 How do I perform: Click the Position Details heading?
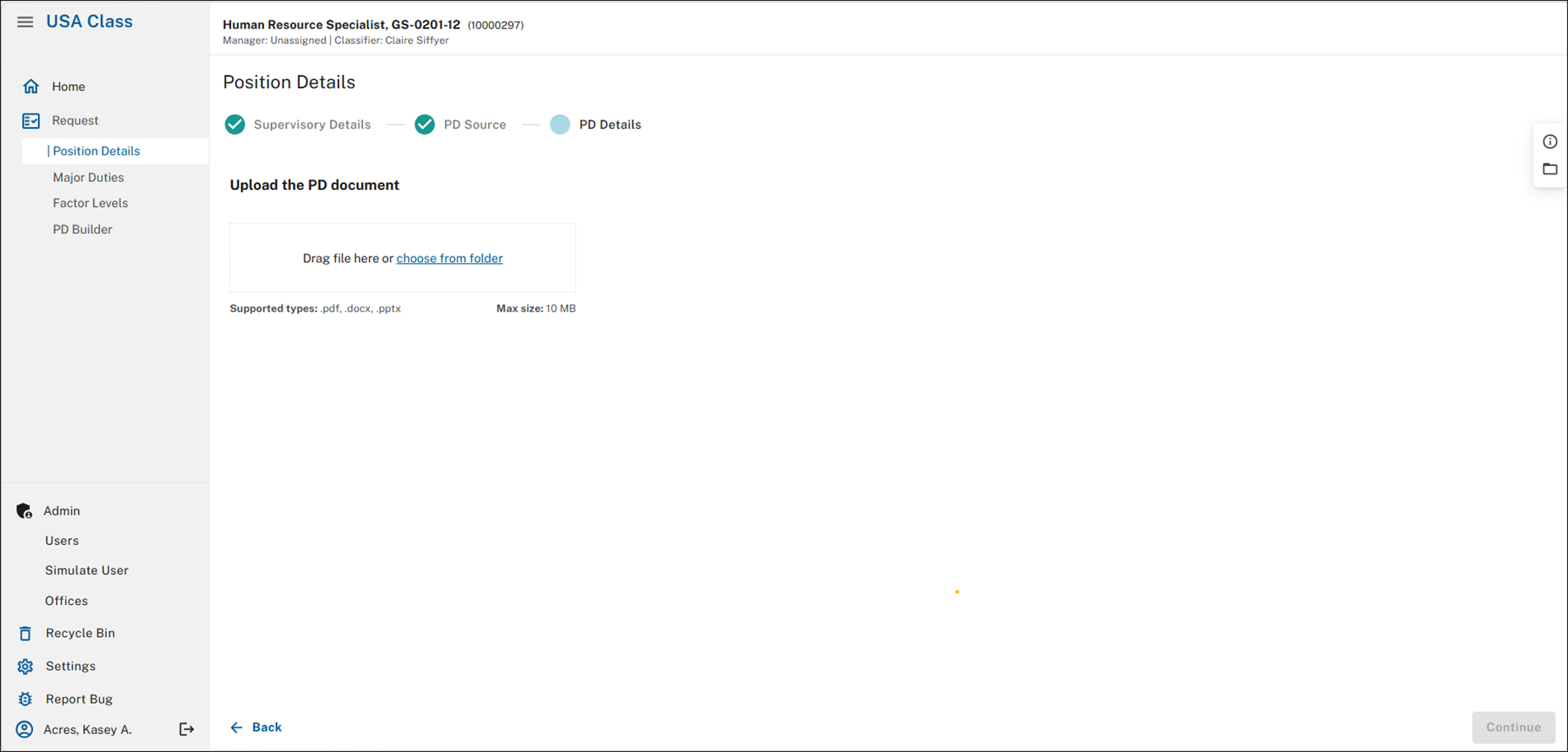[x=289, y=82]
